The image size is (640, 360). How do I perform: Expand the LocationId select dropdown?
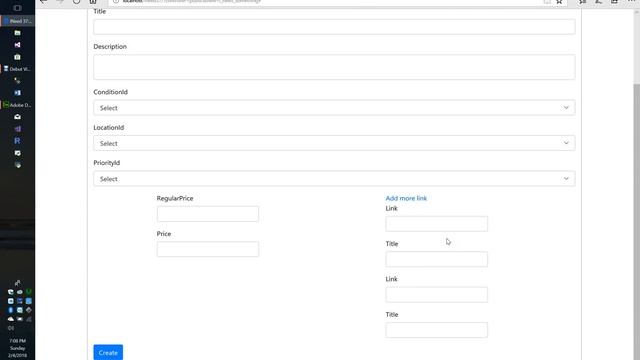coord(334,143)
